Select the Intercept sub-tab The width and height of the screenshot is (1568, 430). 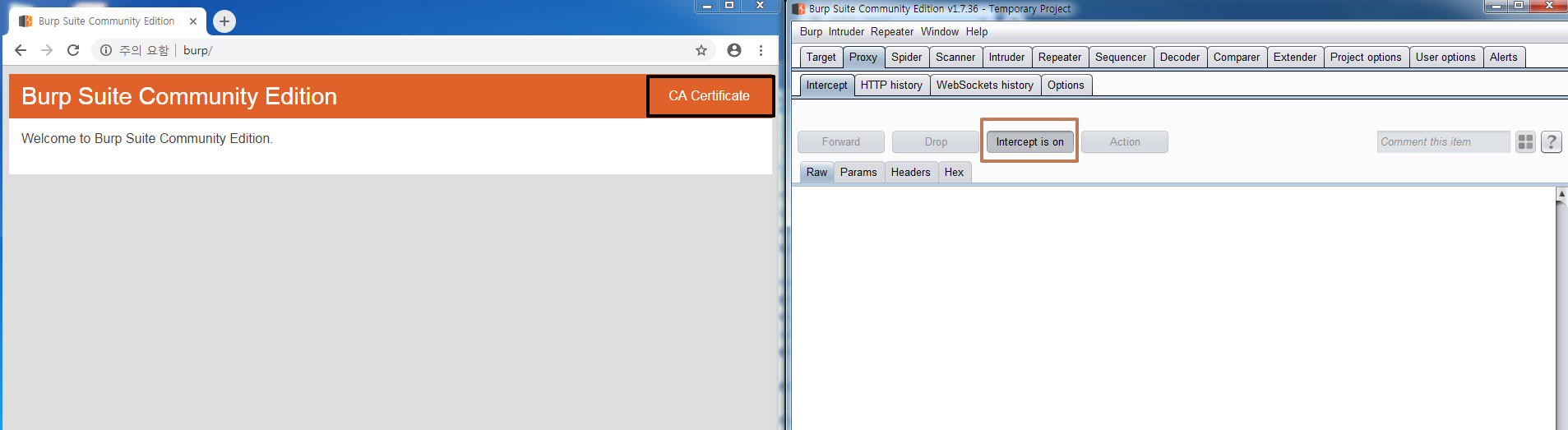(826, 85)
